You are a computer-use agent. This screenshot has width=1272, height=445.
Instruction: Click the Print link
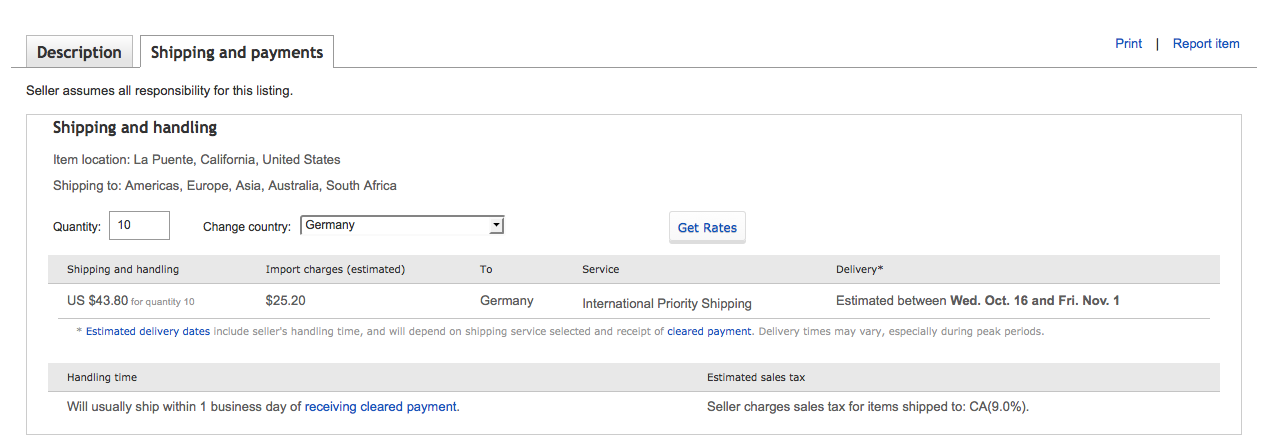[1128, 44]
